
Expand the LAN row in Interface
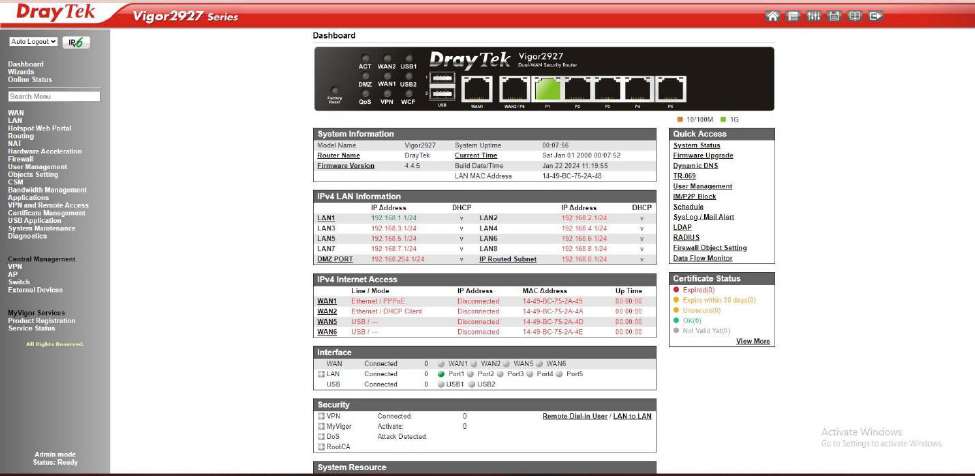click(x=321, y=374)
